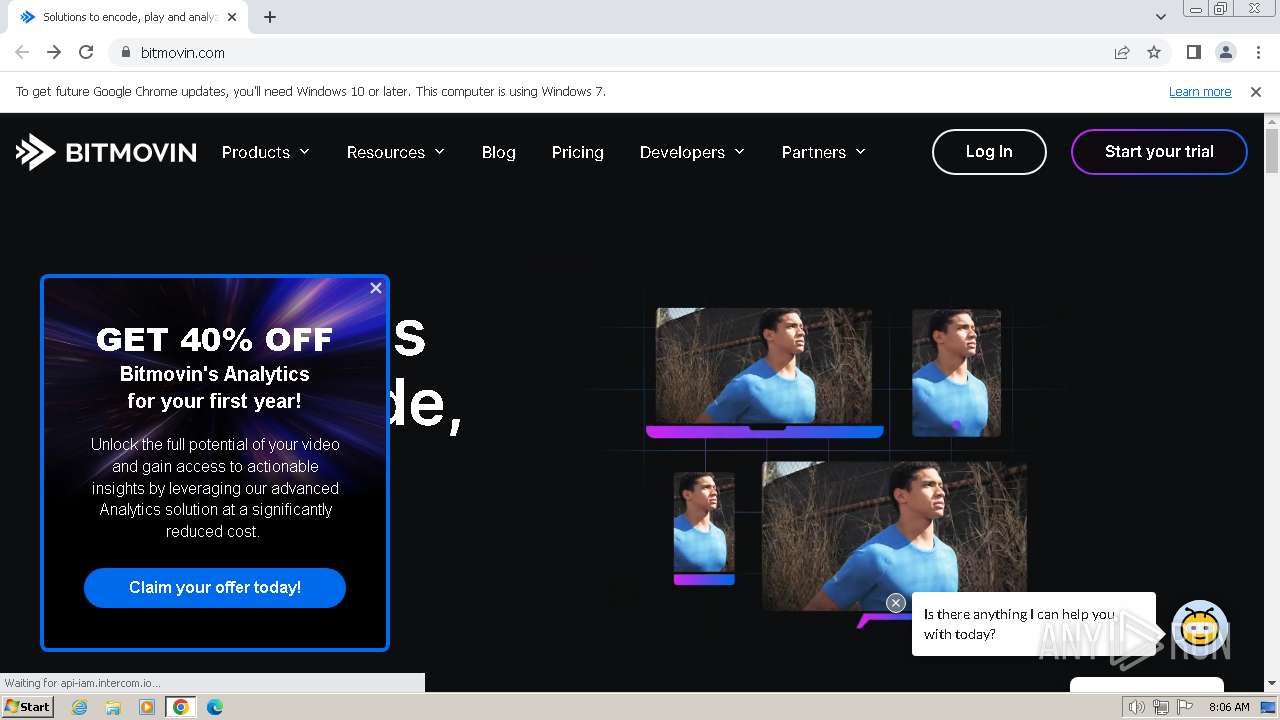Image resolution: width=1280 pixels, height=720 pixels.
Task: Launch Internet Explorer from taskbar
Action: (x=80, y=707)
